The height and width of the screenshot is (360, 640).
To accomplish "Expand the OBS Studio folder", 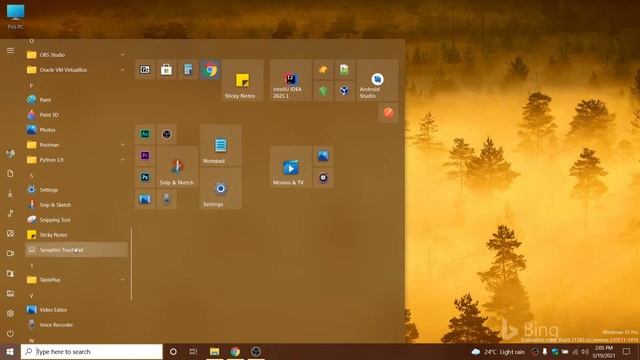I will [x=76, y=55].
